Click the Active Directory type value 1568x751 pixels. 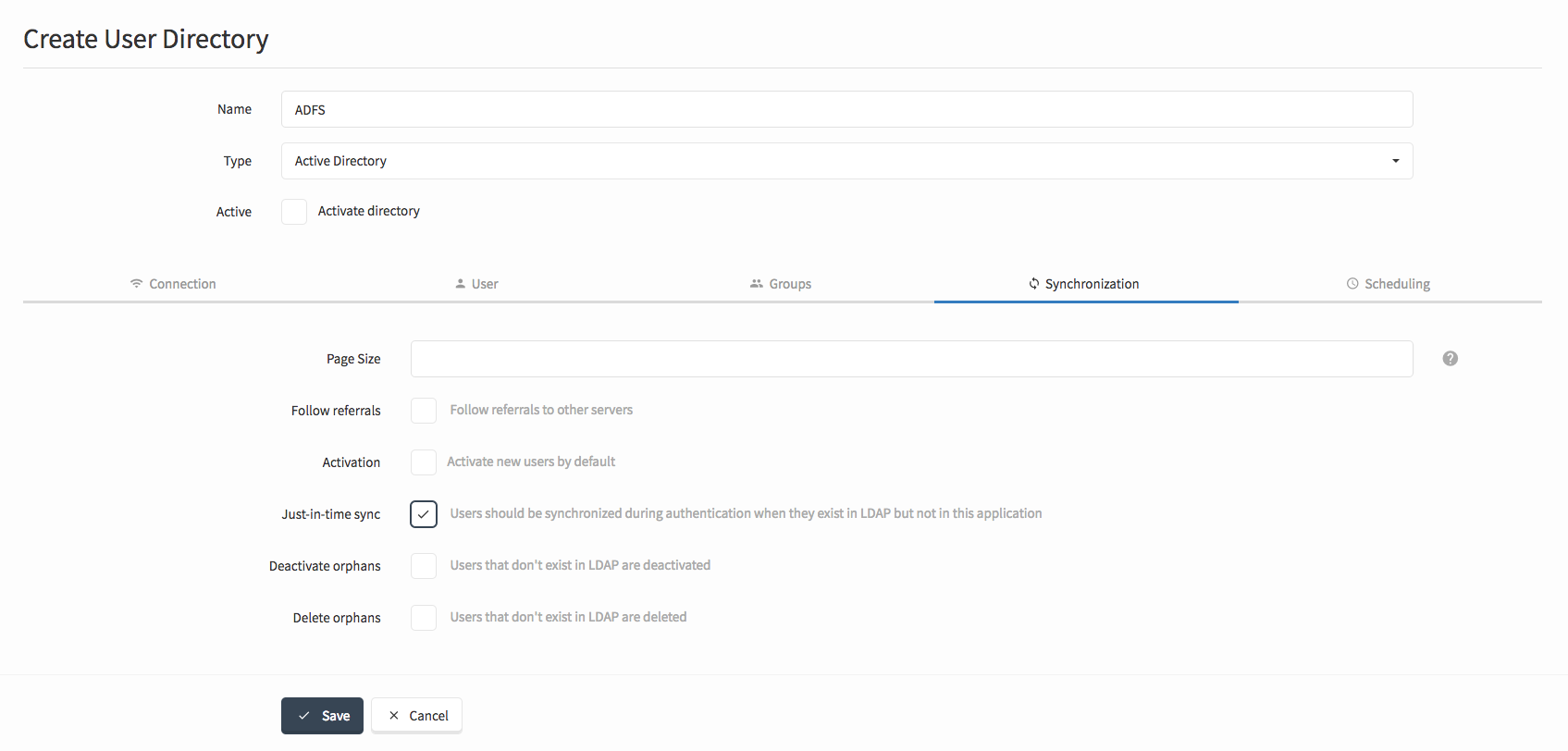[340, 161]
